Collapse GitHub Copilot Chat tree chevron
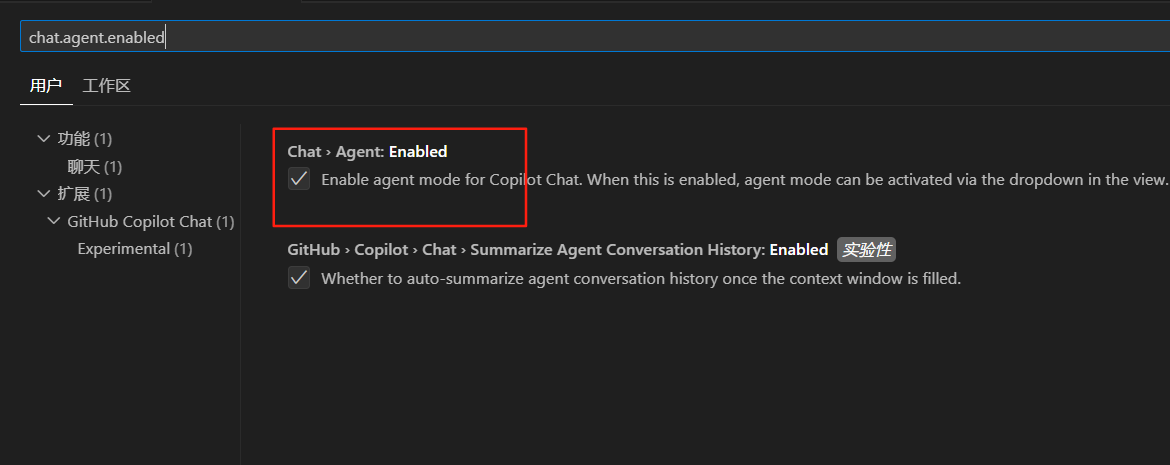The image size is (1170, 465). click(53, 222)
